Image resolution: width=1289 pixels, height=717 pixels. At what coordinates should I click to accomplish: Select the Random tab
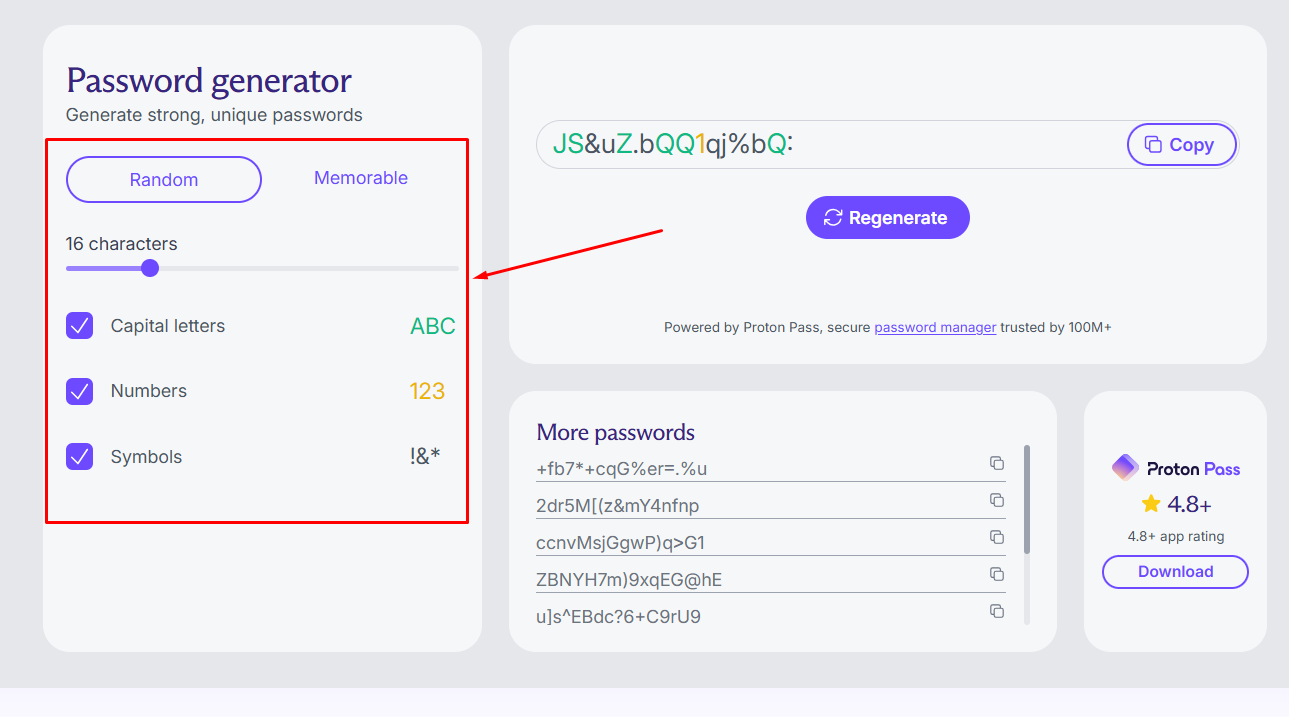coord(163,179)
